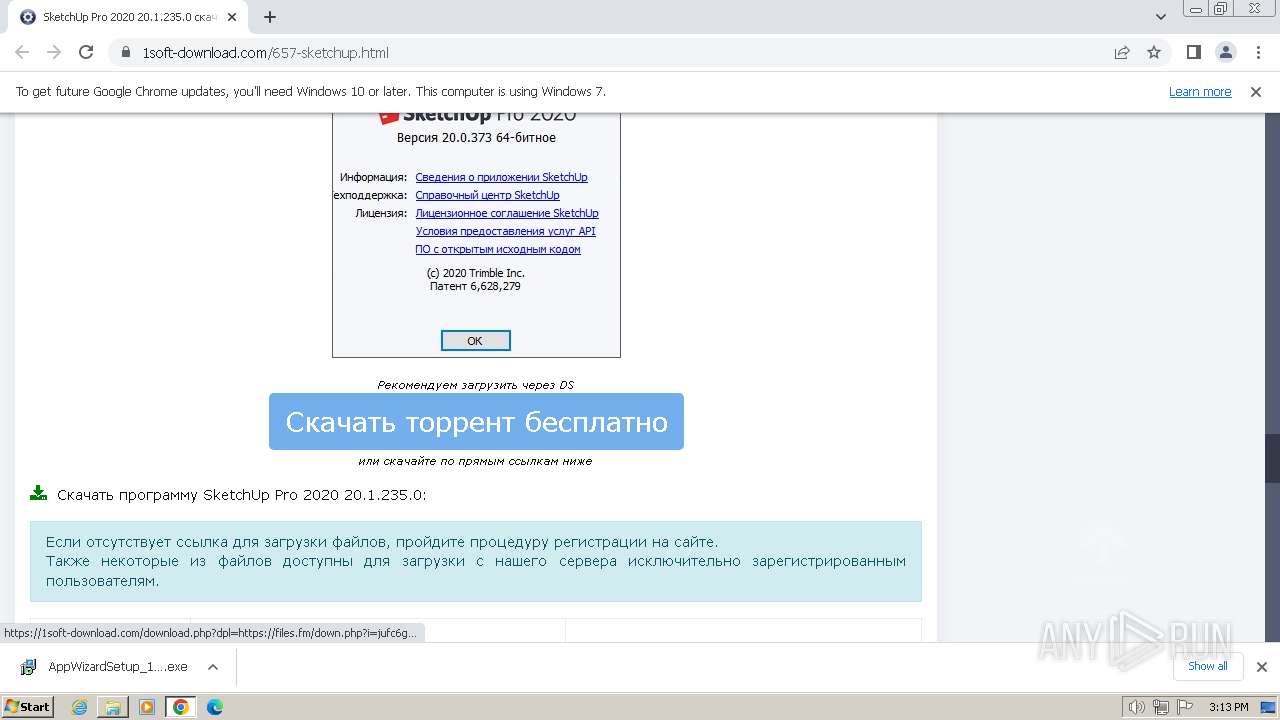Click 'Рекомендуем загрузить через DS' text
The image size is (1280, 720).
pyautogui.click(x=475, y=385)
